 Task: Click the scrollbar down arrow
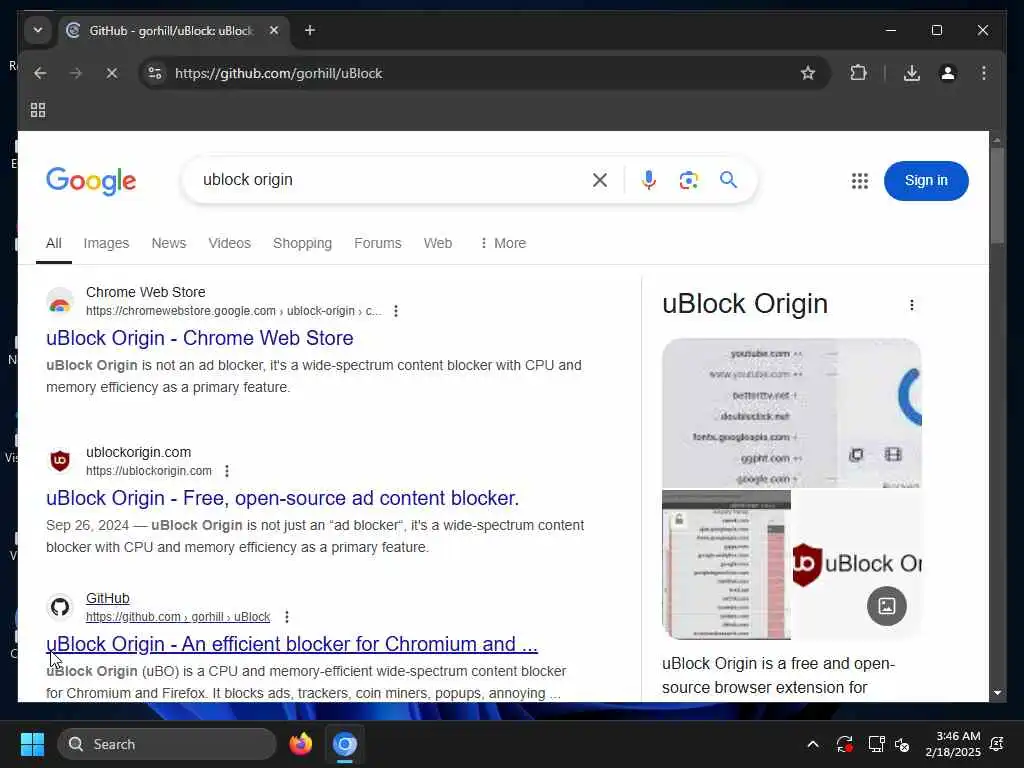[997, 692]
